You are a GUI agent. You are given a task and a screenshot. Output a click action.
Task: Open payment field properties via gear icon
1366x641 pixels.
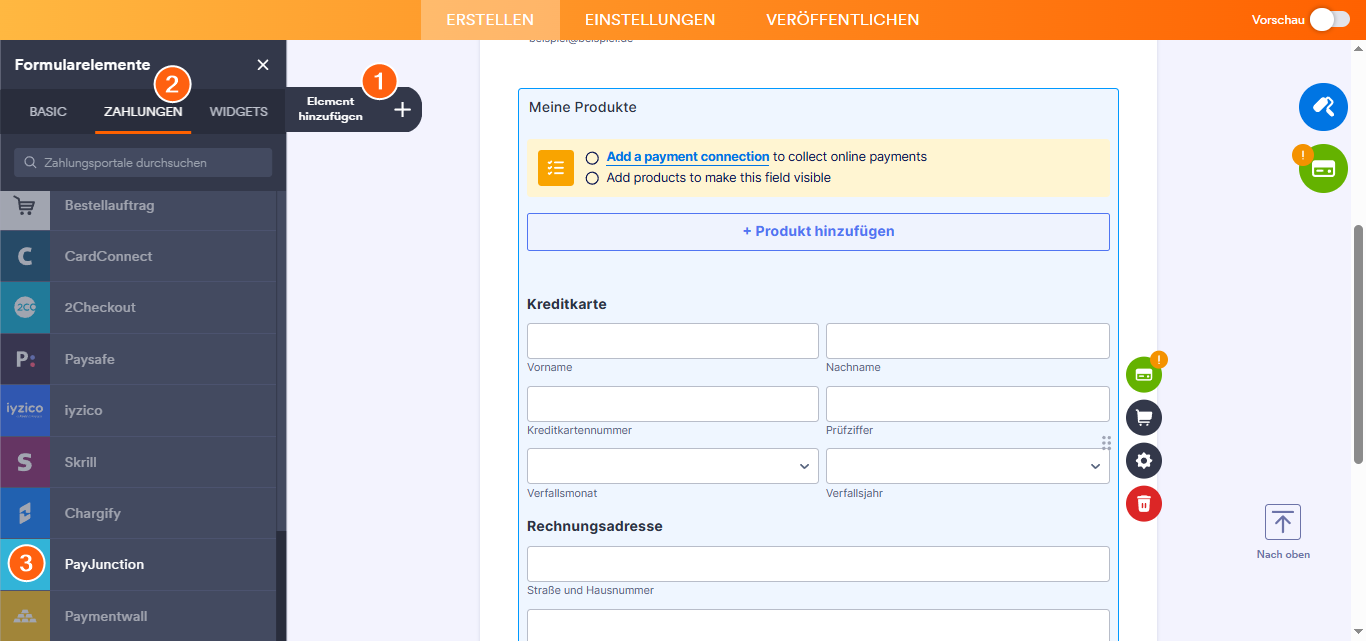[1143, 460]
